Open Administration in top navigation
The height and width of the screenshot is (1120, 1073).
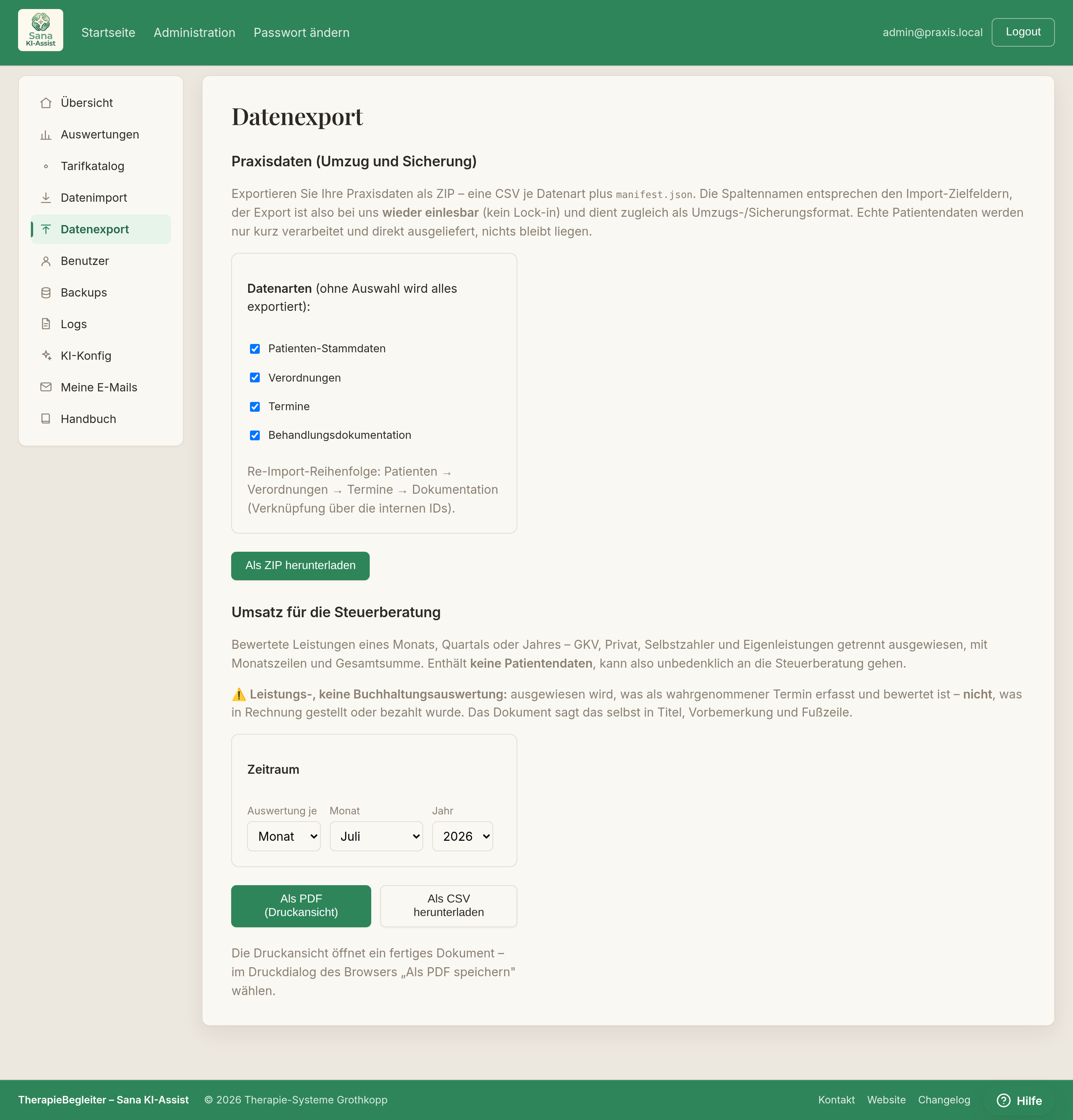pyautogui.click(x=194, y=33)
